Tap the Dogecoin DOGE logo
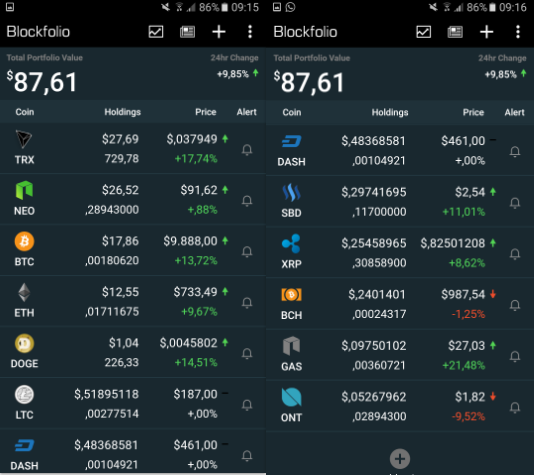 (24, 343)
